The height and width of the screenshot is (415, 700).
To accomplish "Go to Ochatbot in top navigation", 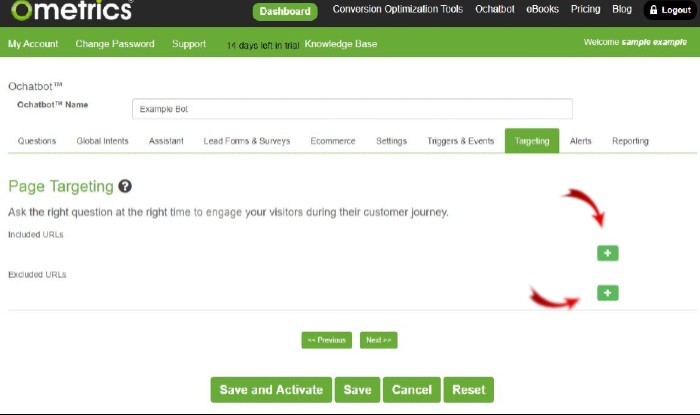I will 495,9.
